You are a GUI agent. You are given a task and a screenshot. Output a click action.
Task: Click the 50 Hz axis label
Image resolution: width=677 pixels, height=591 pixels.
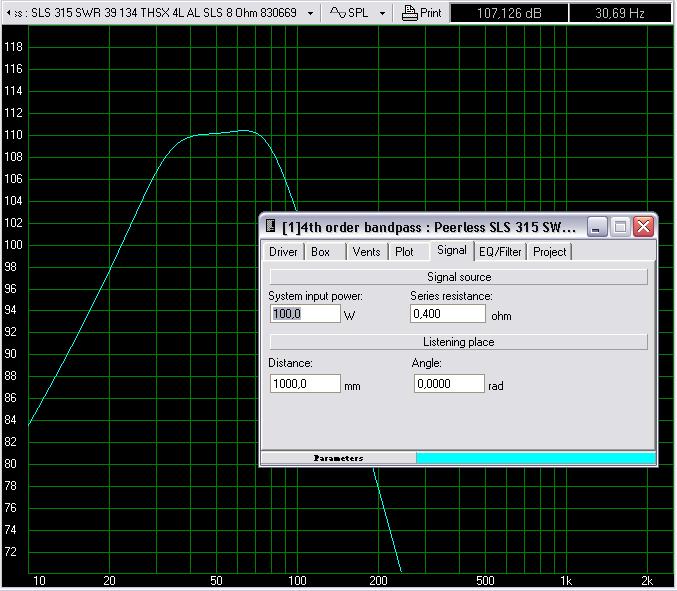click(x=216, y=581)
